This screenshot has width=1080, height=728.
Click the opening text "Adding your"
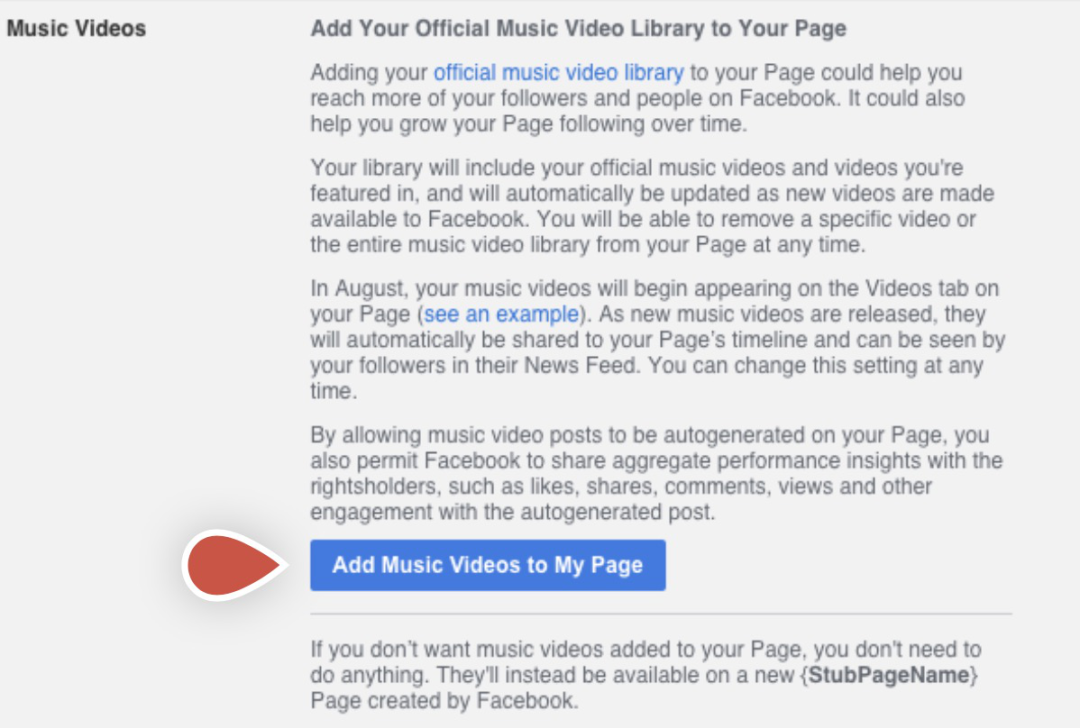pos(369,72)
